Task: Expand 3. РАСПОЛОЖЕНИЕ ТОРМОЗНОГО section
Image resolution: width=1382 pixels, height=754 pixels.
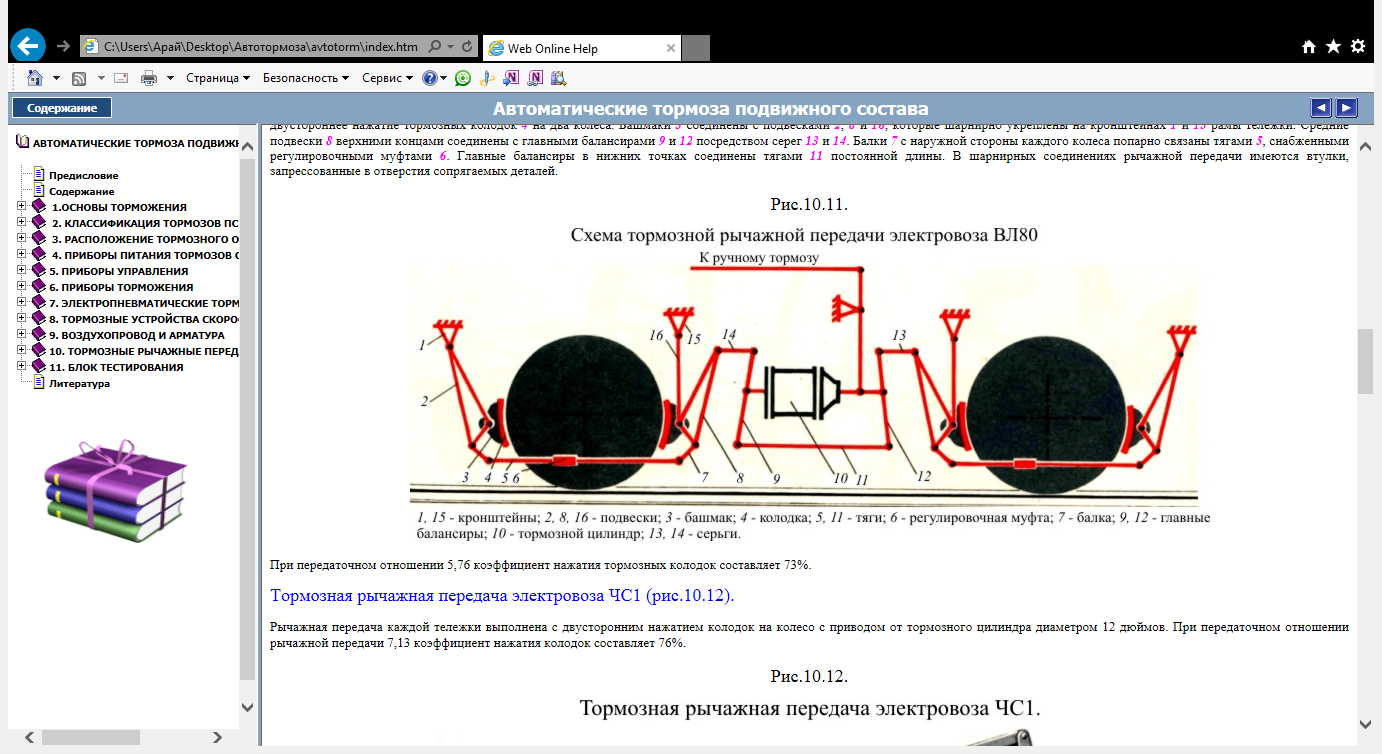Action: (x=22, y=239)
